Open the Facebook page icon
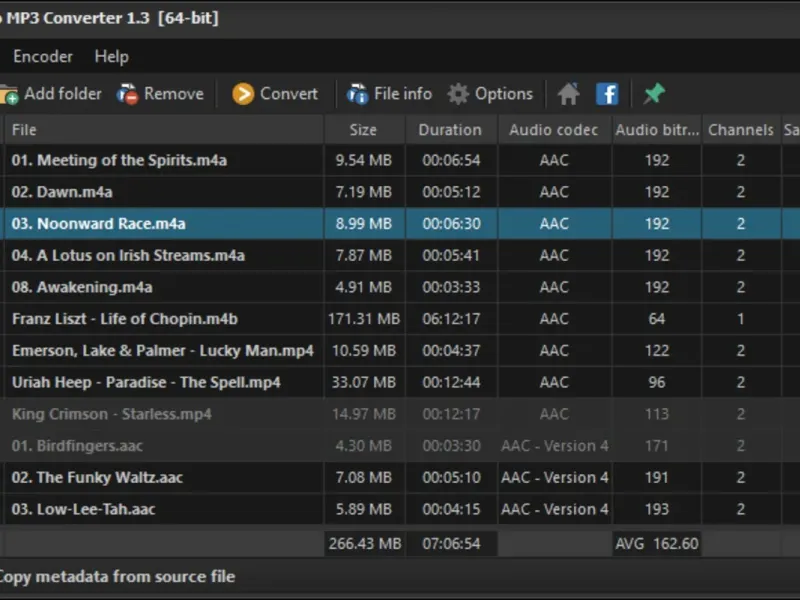The height and width of the screenshot is (600, 800). 607,94
